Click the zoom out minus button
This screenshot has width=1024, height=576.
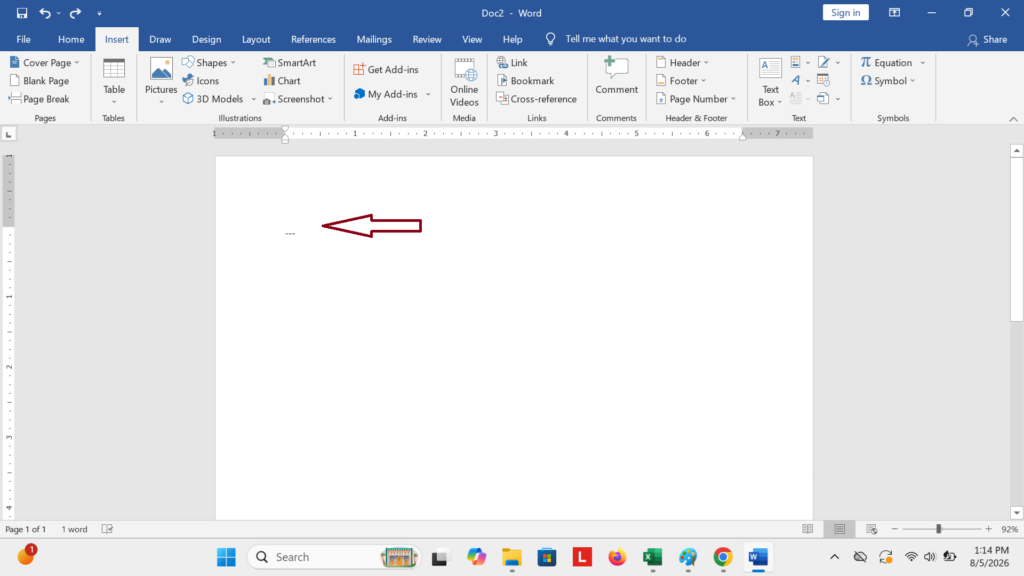(x=895, y=529)
